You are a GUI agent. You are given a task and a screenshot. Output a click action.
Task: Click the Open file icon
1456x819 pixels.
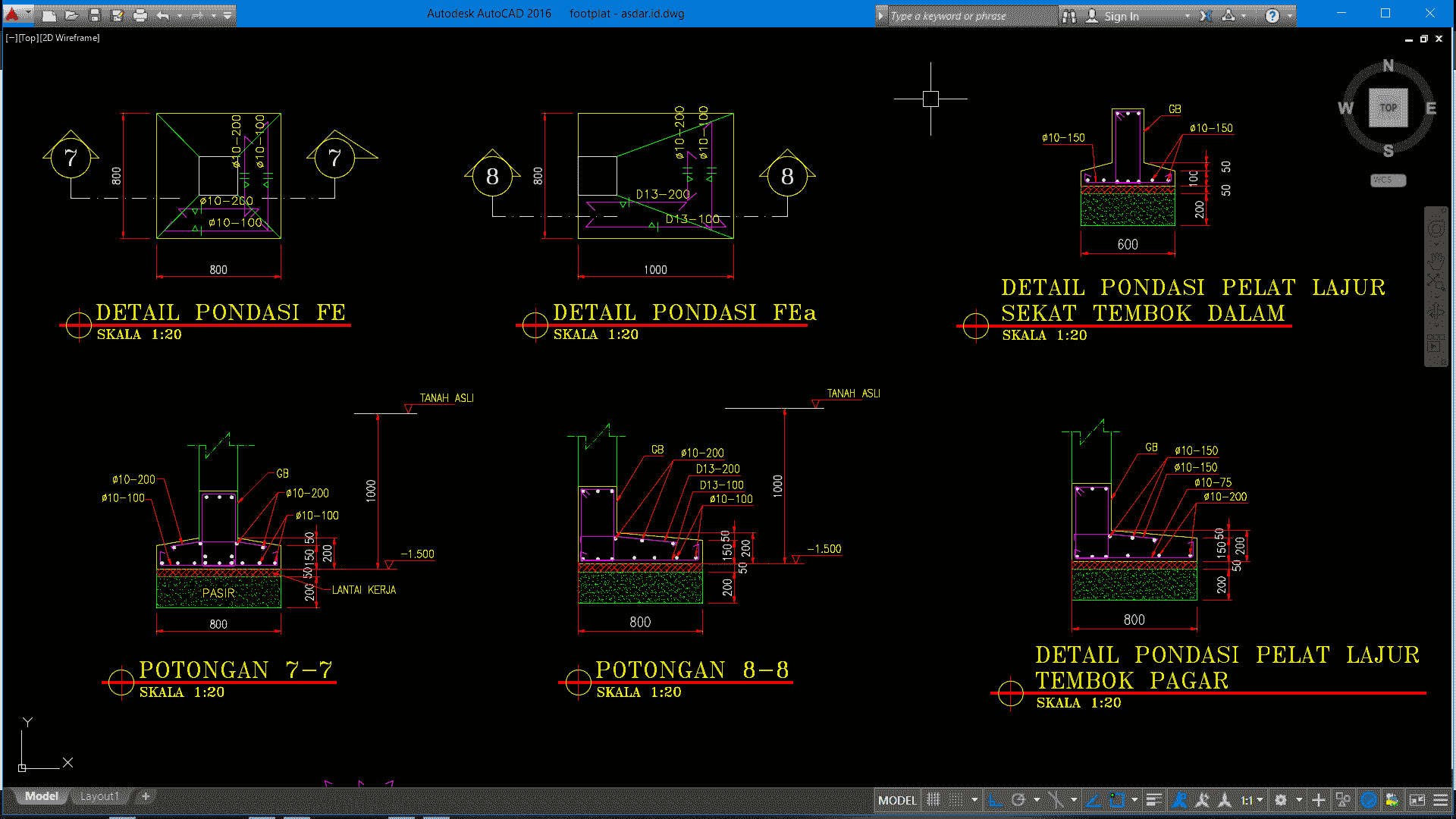tap(71, 15)
